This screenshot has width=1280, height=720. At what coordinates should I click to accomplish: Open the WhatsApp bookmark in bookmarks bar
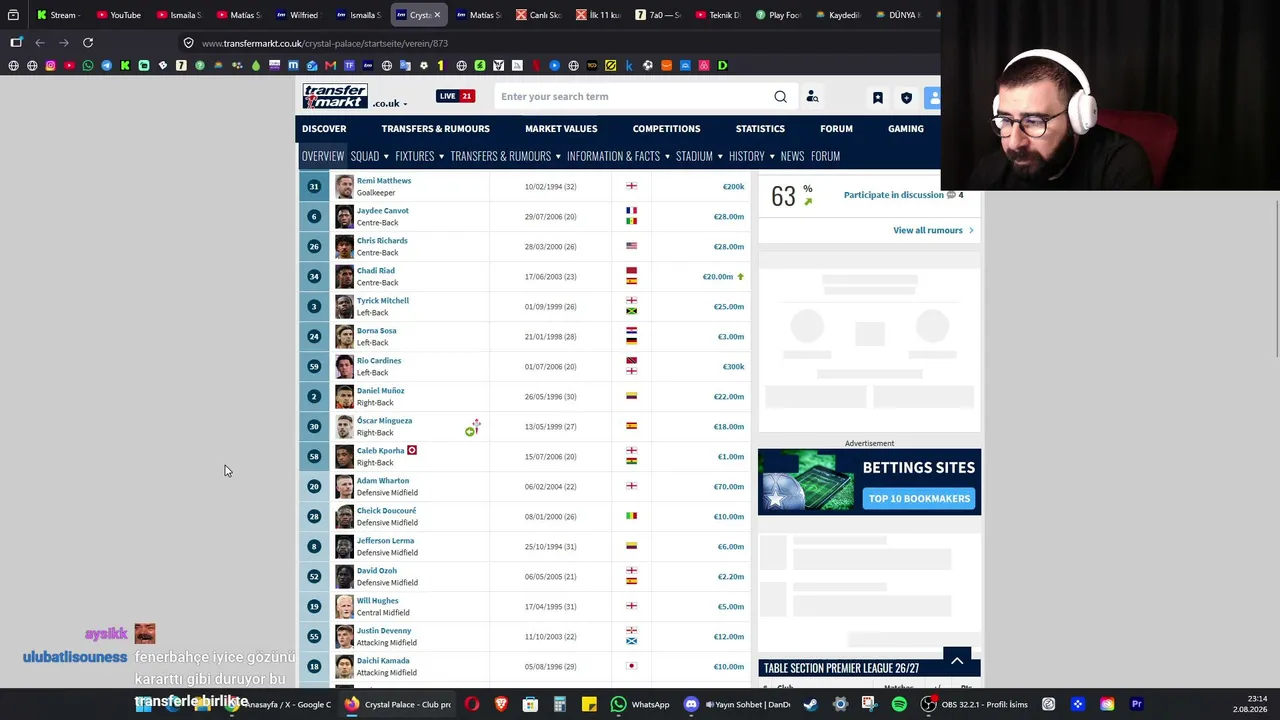tap(88, 66)
